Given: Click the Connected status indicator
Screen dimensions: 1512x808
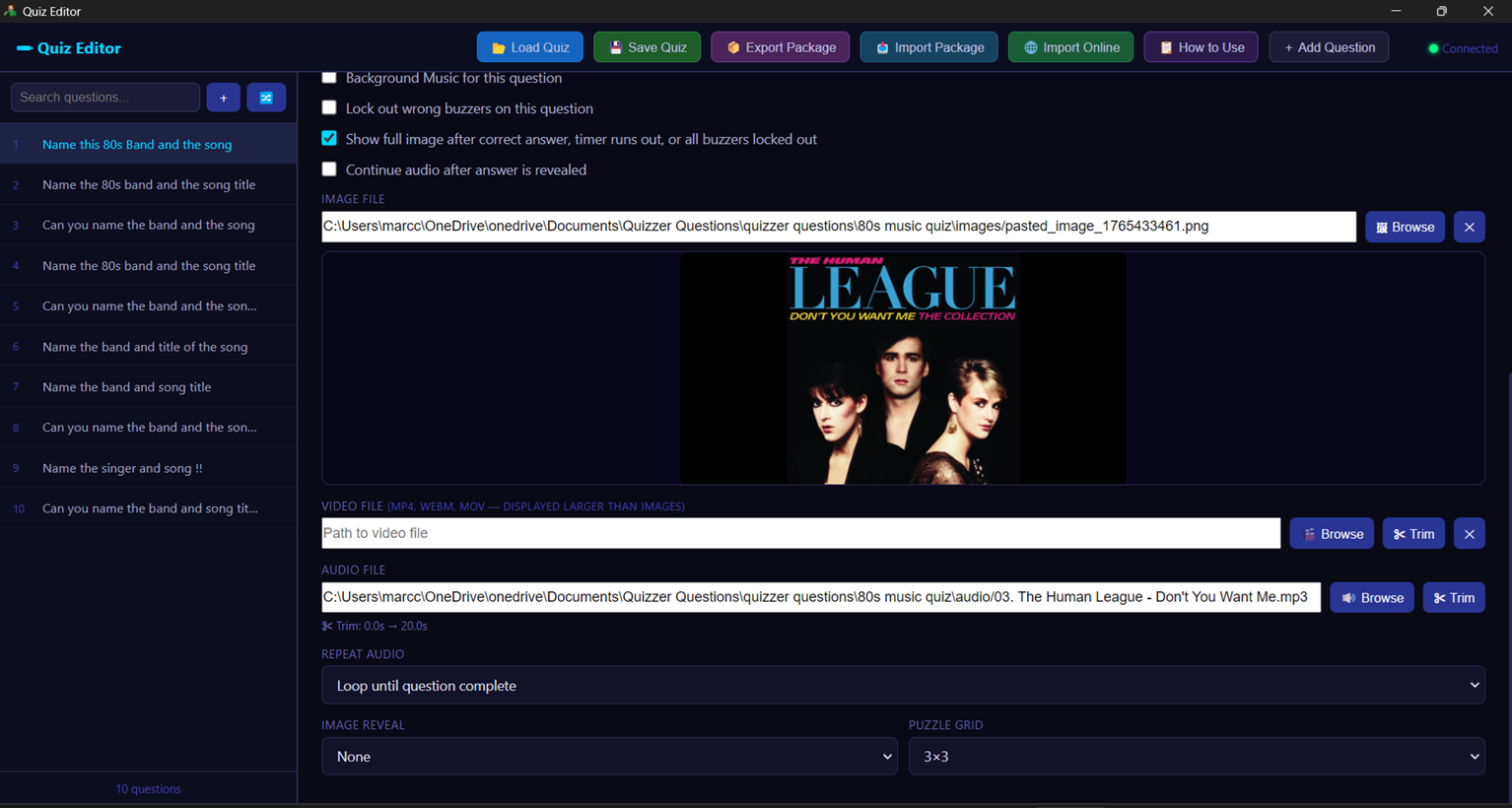Looking at the screenshot, I should [1463, 48].
